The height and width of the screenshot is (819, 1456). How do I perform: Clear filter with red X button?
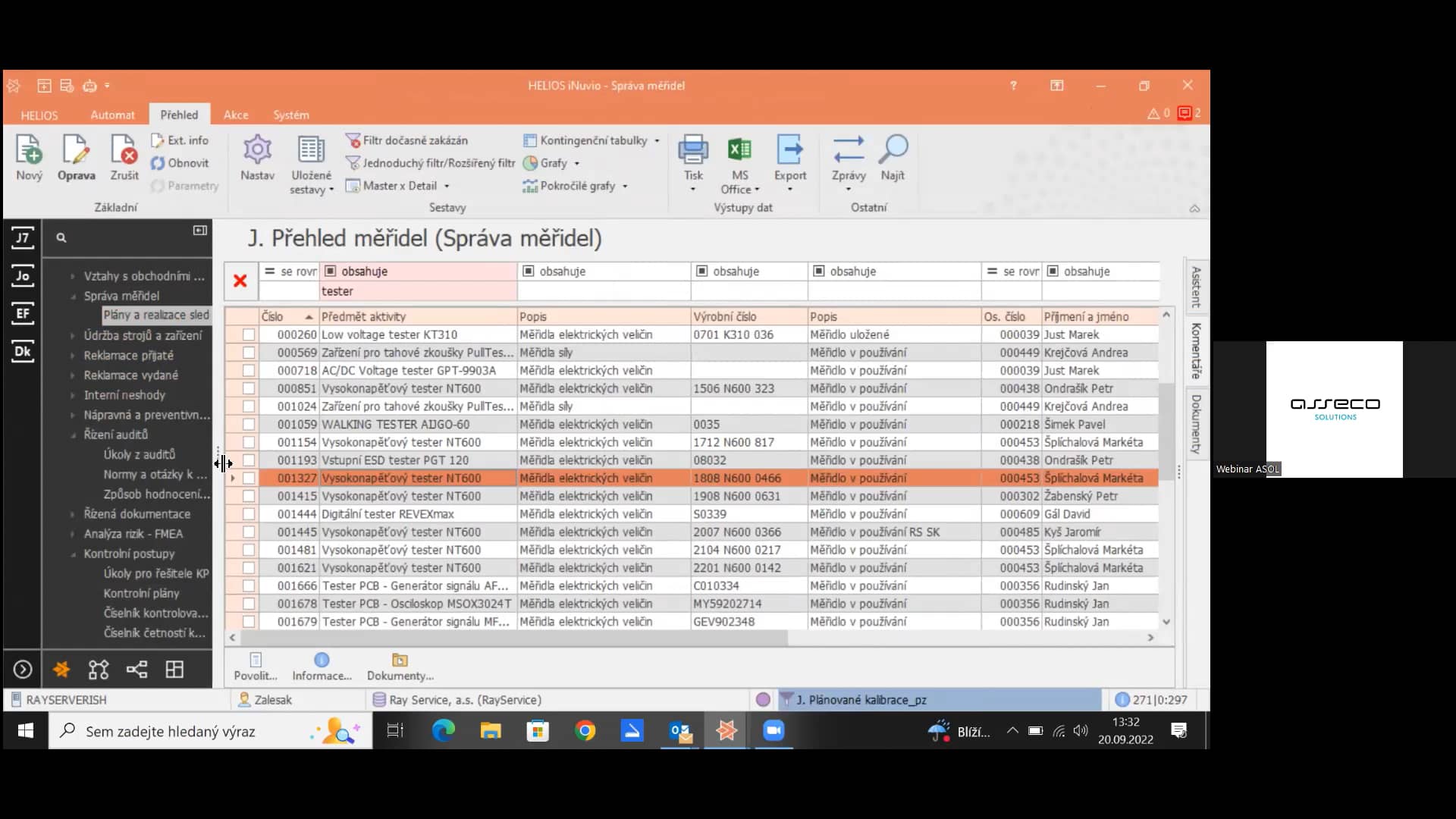point(240,281)
